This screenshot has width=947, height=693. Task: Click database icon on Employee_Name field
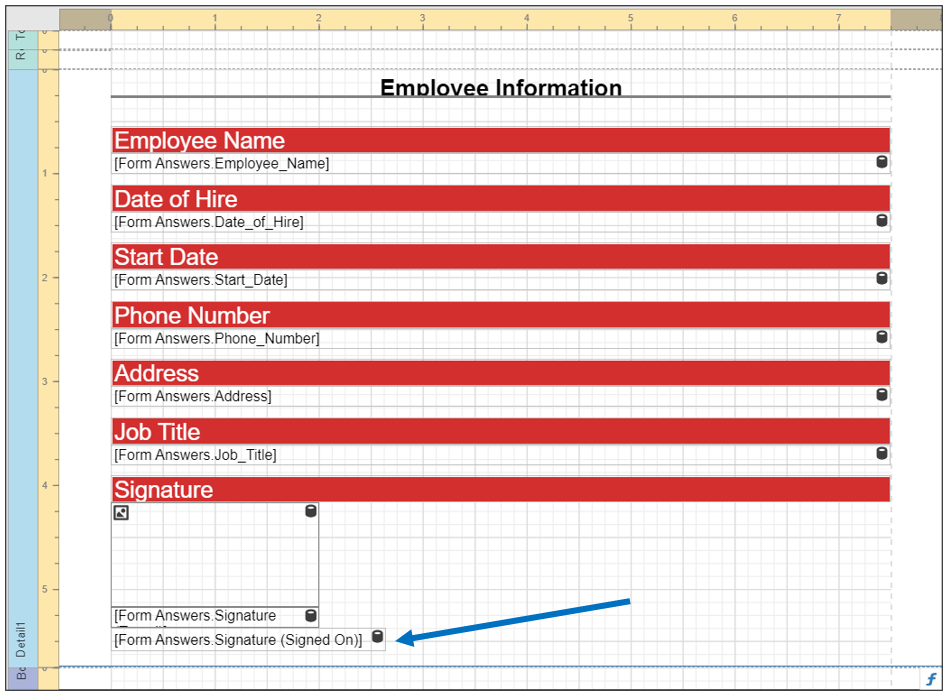[882, 162]
